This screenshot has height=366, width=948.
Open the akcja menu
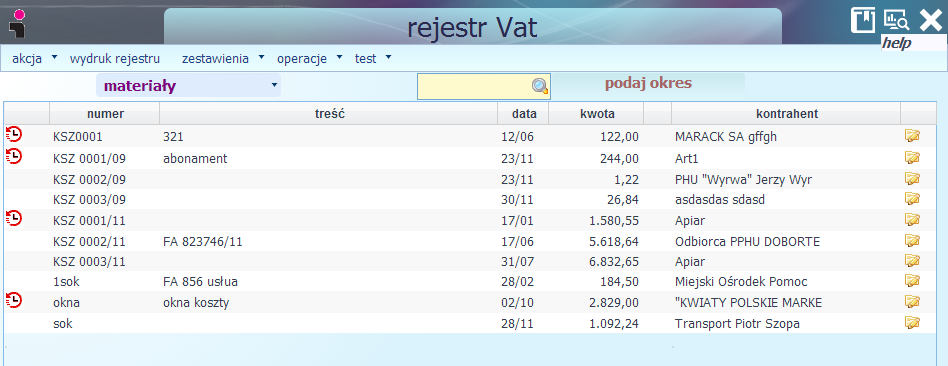pyautogui.click(x=34, y=59)
